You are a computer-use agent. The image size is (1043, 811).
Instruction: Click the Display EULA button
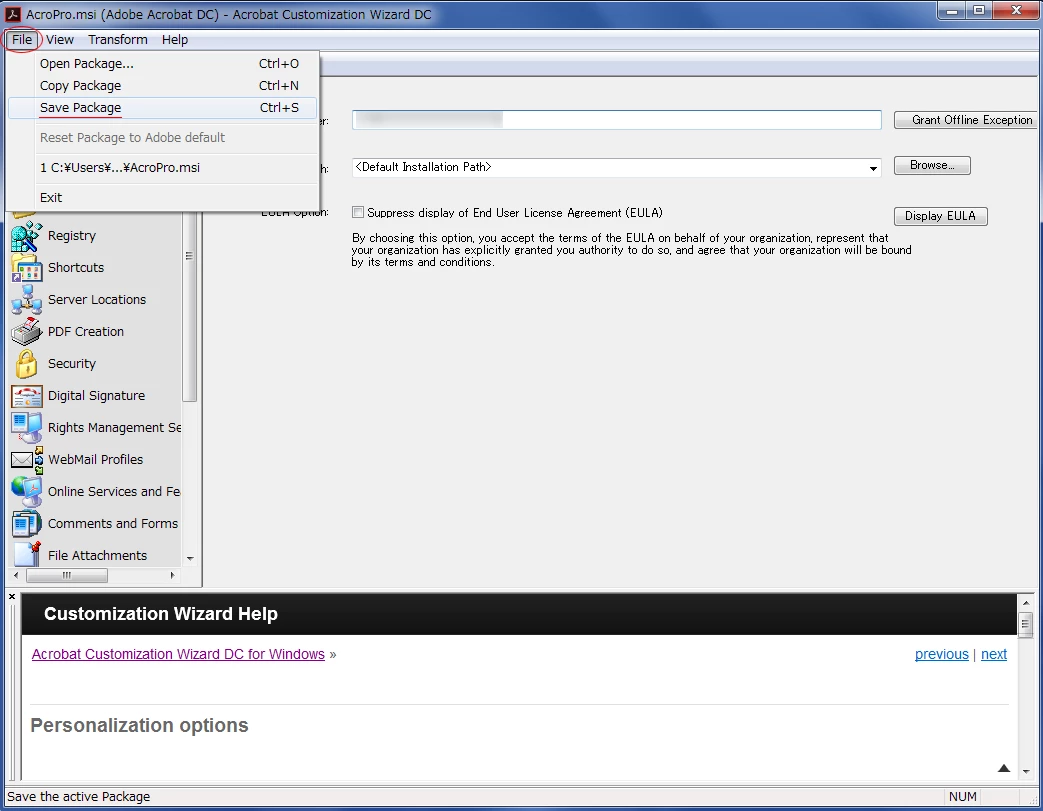[940, 216]
